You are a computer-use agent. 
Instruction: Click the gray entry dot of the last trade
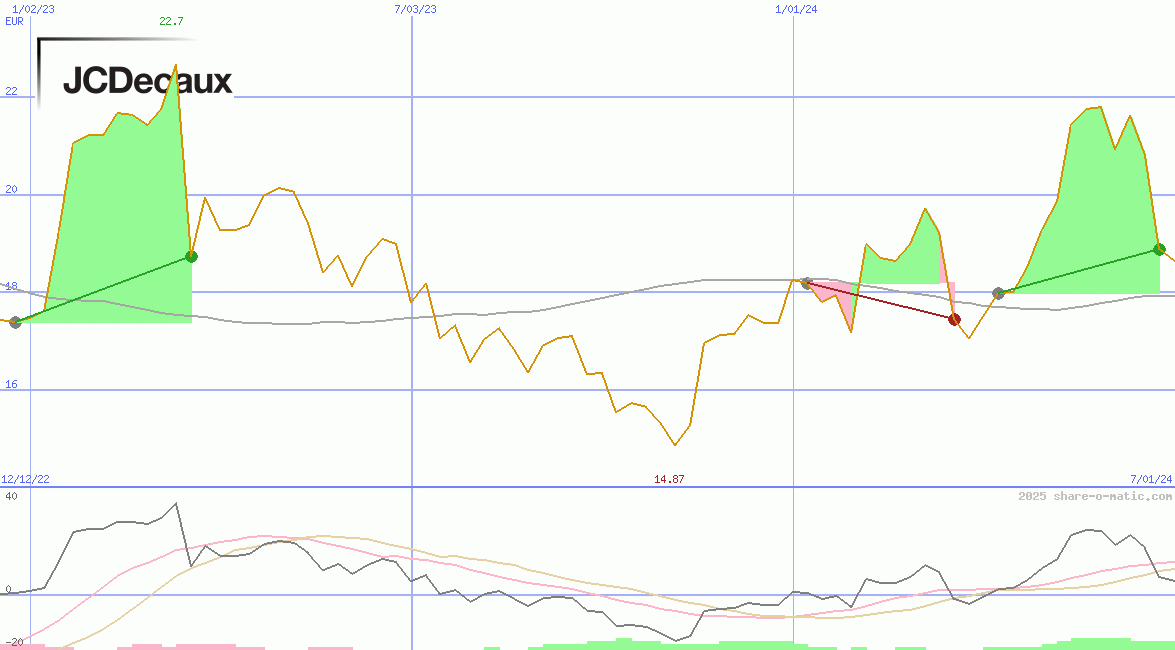coord(998,293)
